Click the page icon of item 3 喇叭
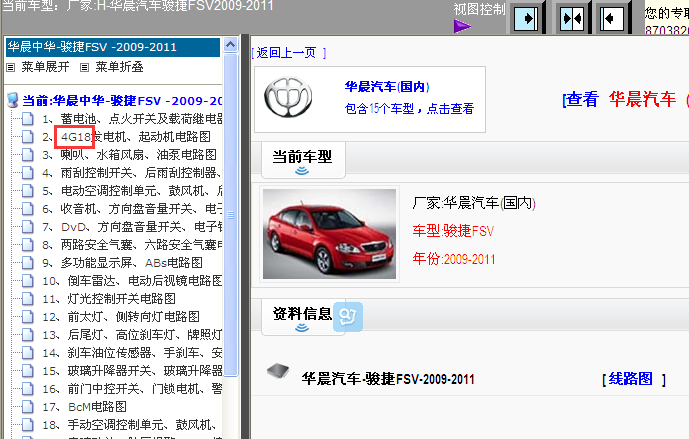This screenshot has height=439, width=689. click(x=28, y=155)
